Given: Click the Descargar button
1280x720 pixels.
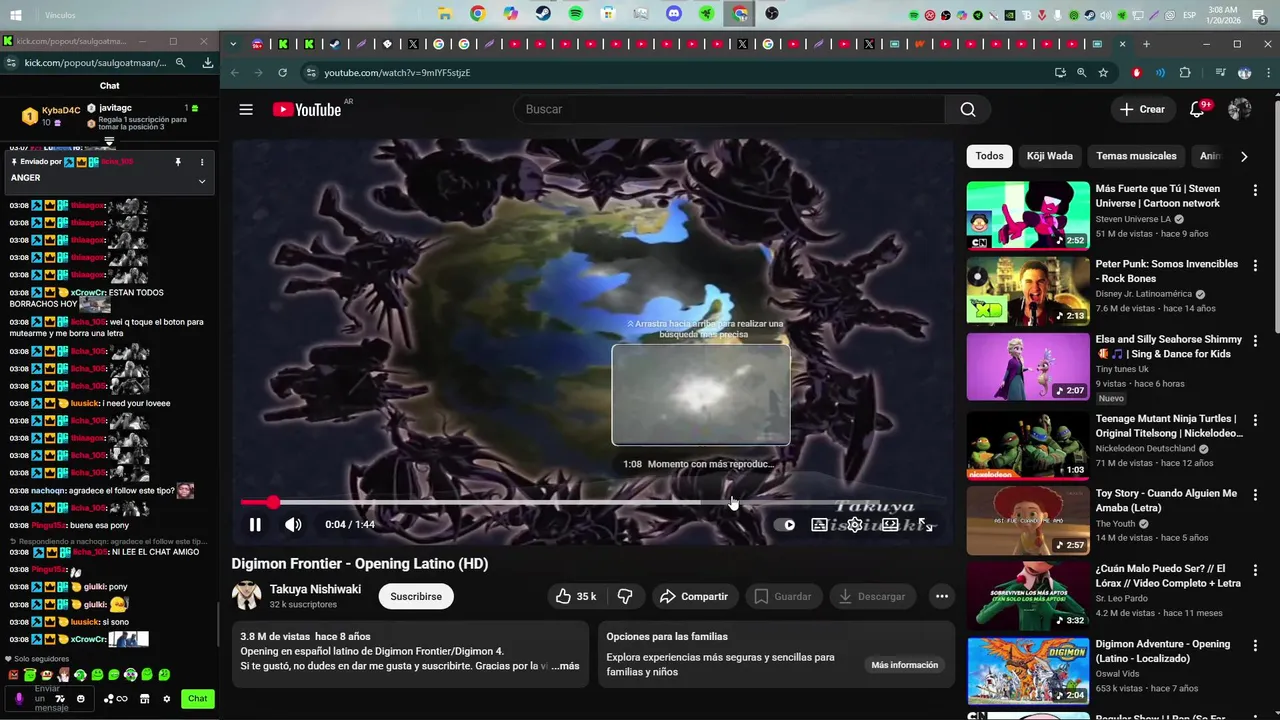Looking at the screenshot, I should click(x=872, y=596).
